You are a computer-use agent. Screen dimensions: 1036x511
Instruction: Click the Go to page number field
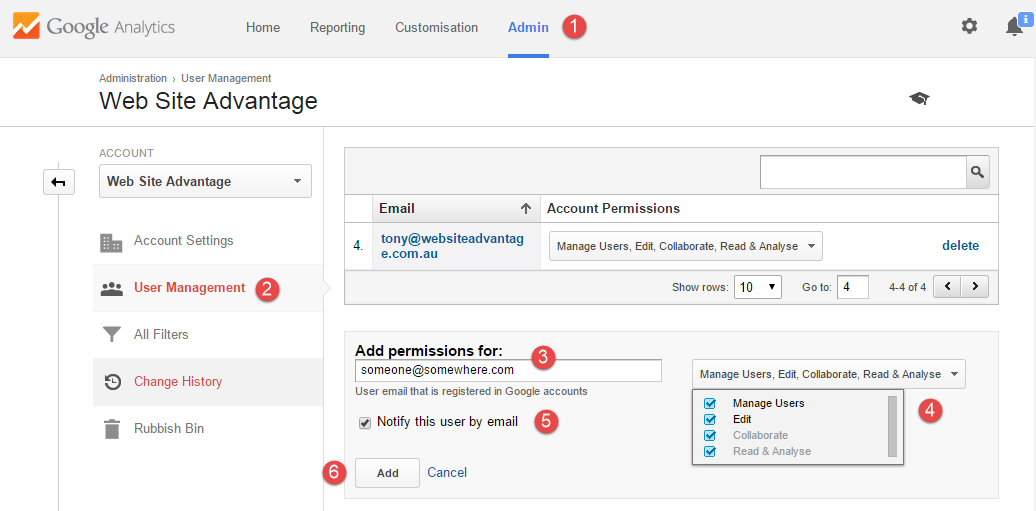tap(853, 288)
